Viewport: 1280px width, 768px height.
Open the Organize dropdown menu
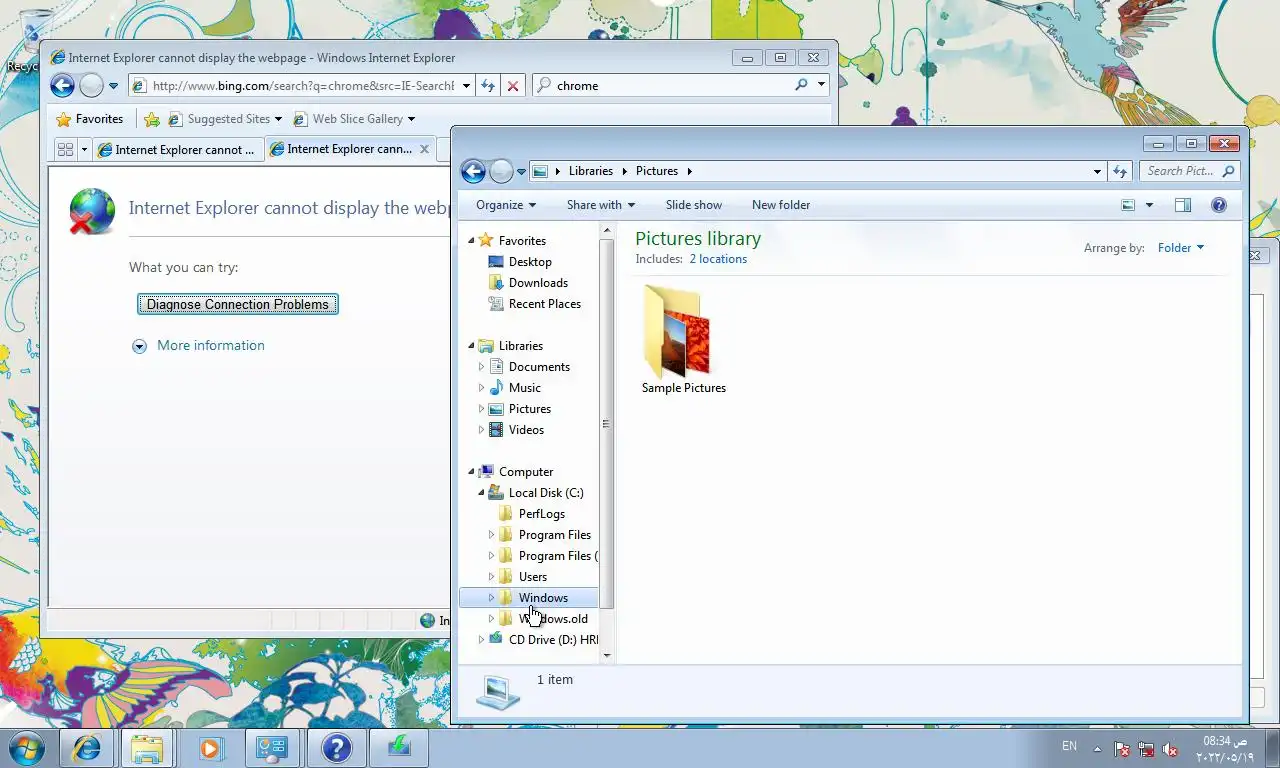click(505, 205)
